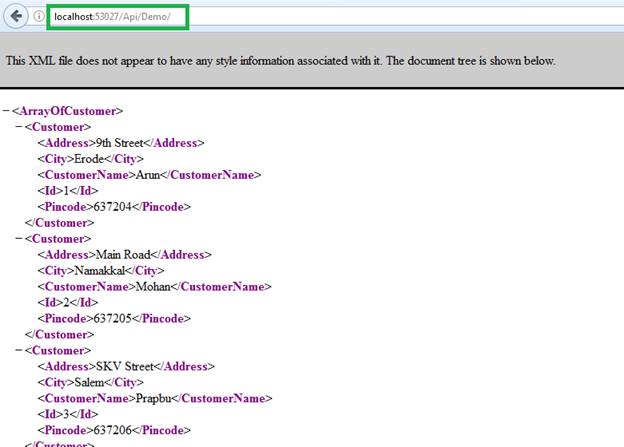Click the Namakkal city element
Screen dimensions: 624x447
[101, 271]
